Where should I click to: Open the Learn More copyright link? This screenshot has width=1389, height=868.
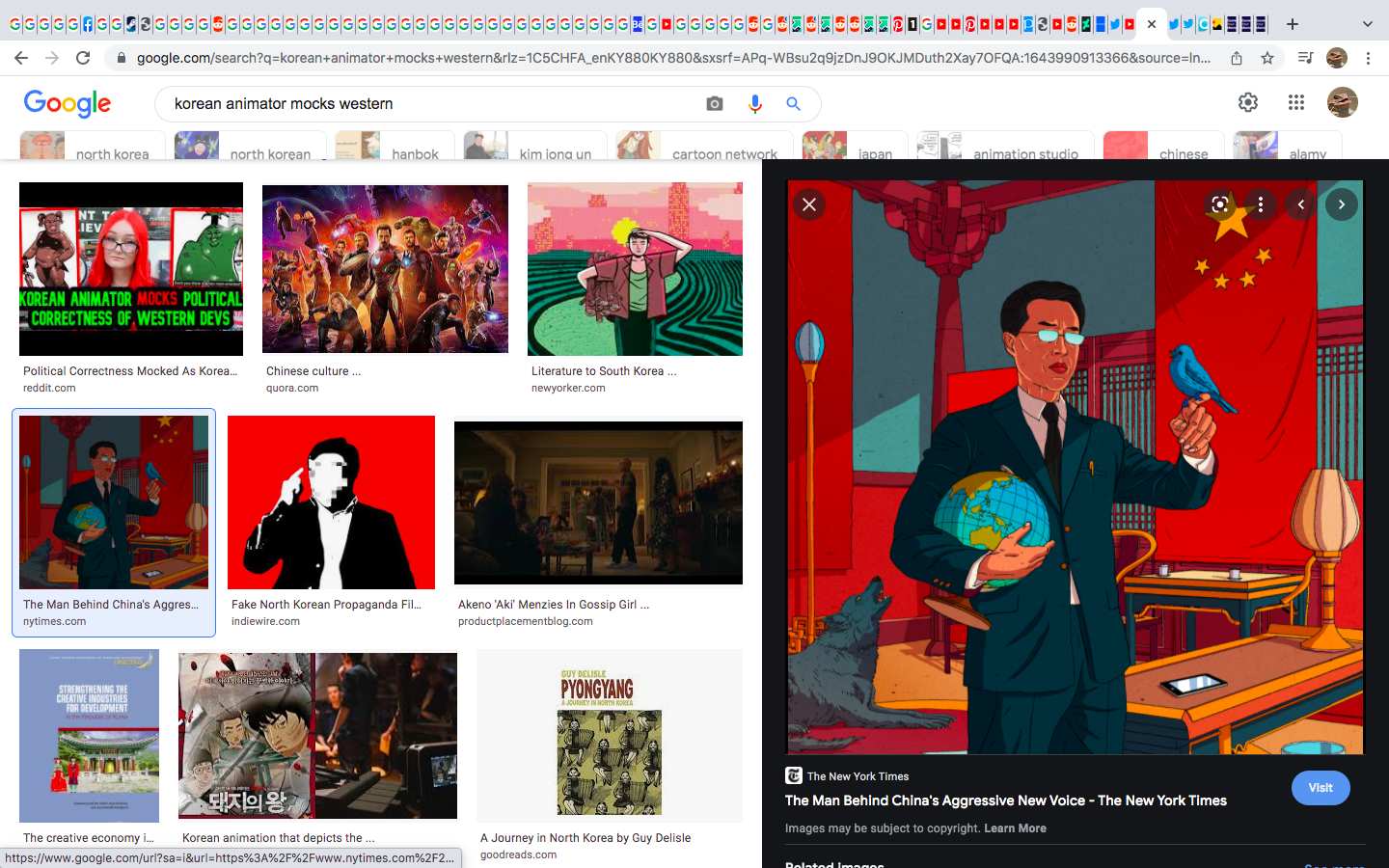[1015, 828]
